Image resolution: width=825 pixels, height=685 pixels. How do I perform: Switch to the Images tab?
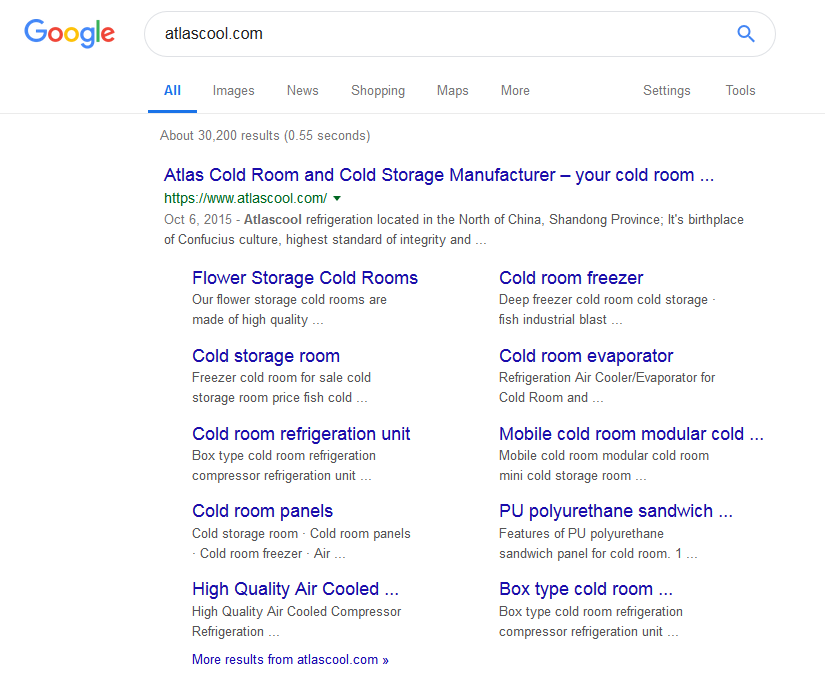(233, 90)
